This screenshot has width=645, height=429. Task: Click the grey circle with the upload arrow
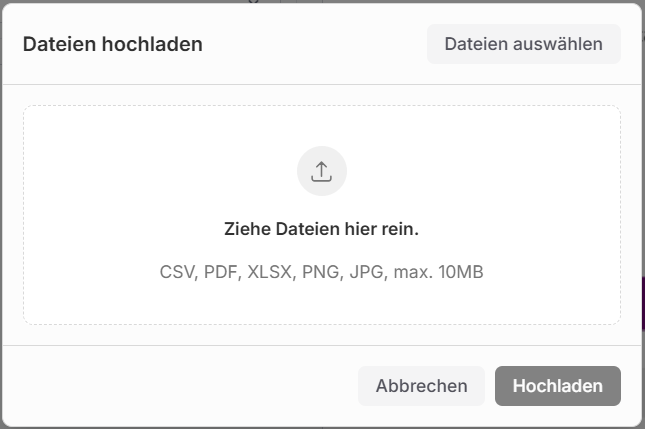[321, 171]
